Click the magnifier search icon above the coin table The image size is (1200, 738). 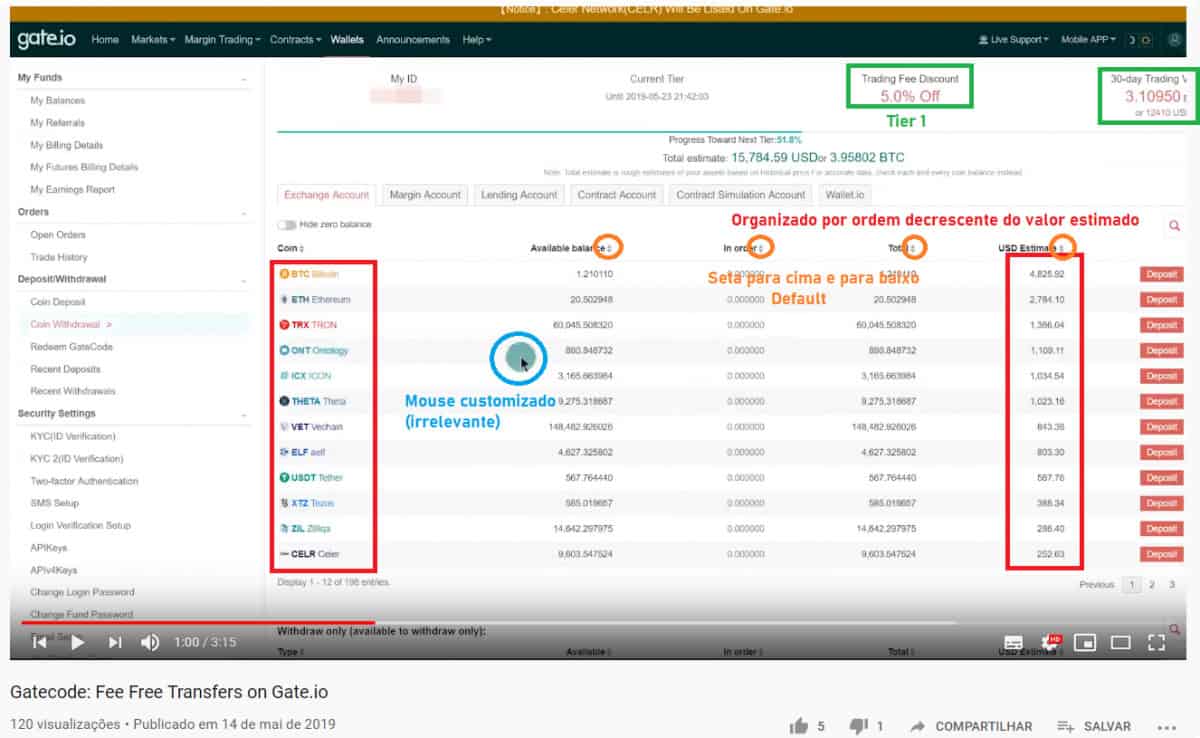pos(1174,226)
